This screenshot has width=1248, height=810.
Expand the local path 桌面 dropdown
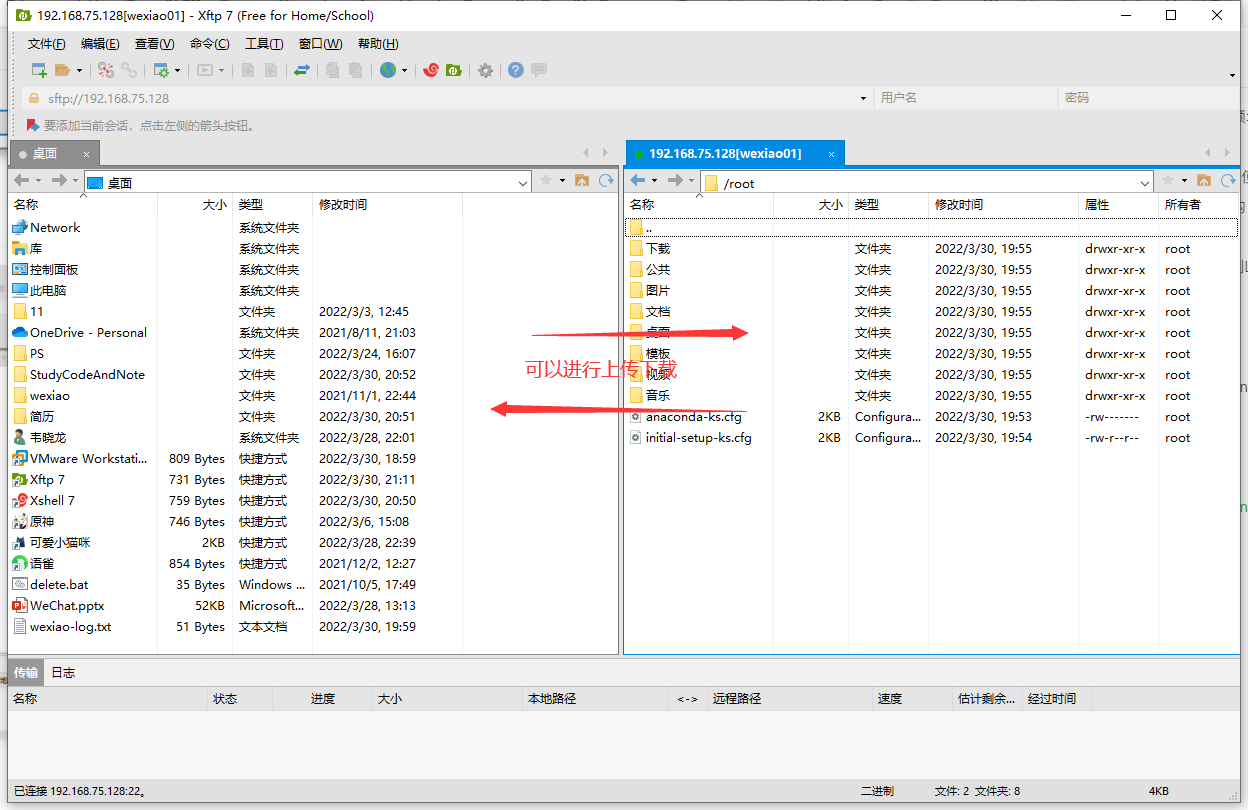pyautogui.click(x=524, y=183)
